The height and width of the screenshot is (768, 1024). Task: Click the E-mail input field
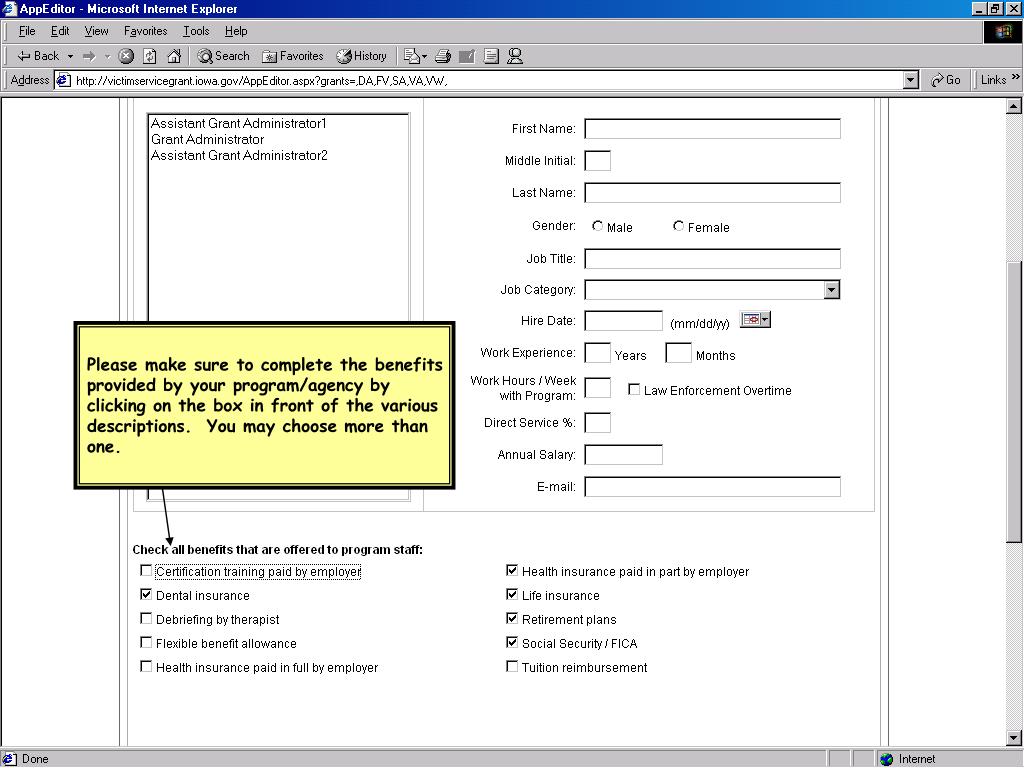[x=712, y=487]
